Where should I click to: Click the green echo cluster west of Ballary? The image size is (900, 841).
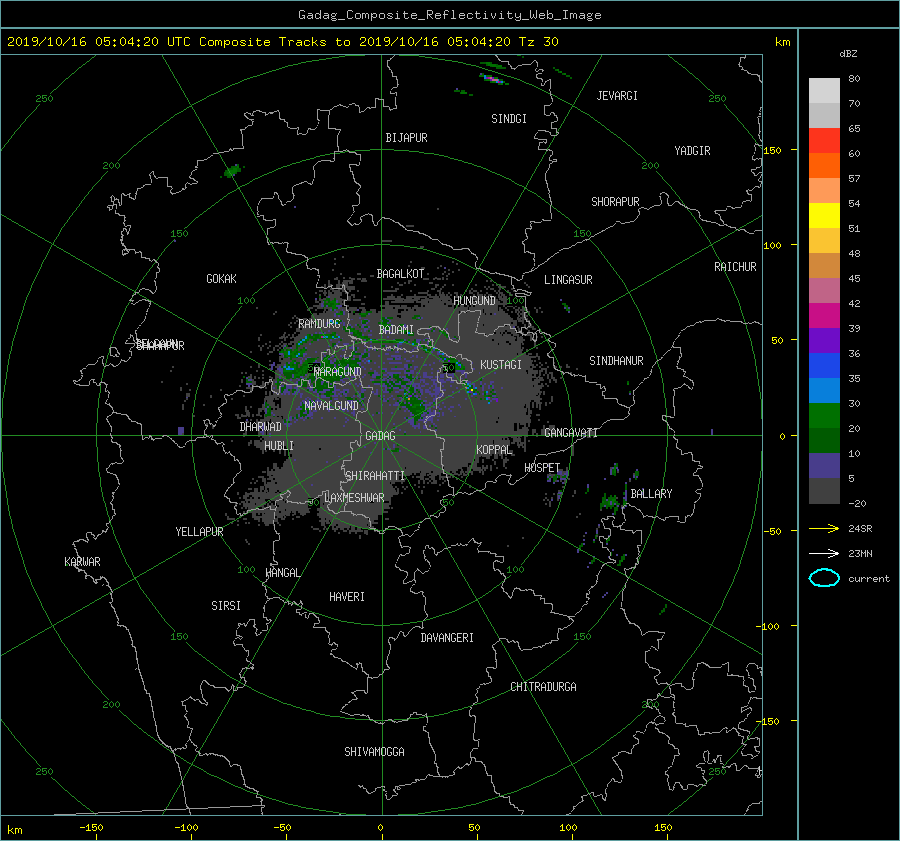coord(610,503)
